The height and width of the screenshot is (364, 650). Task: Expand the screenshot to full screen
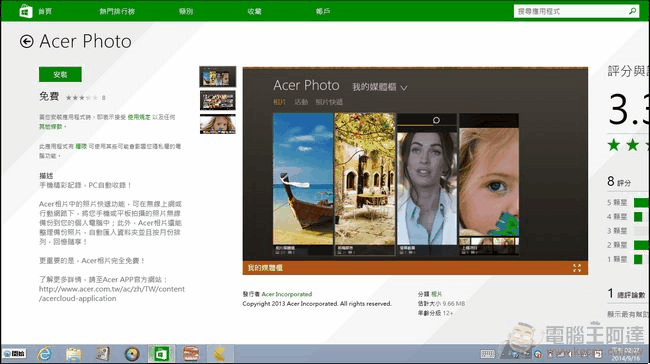click(x=577, y=268)
